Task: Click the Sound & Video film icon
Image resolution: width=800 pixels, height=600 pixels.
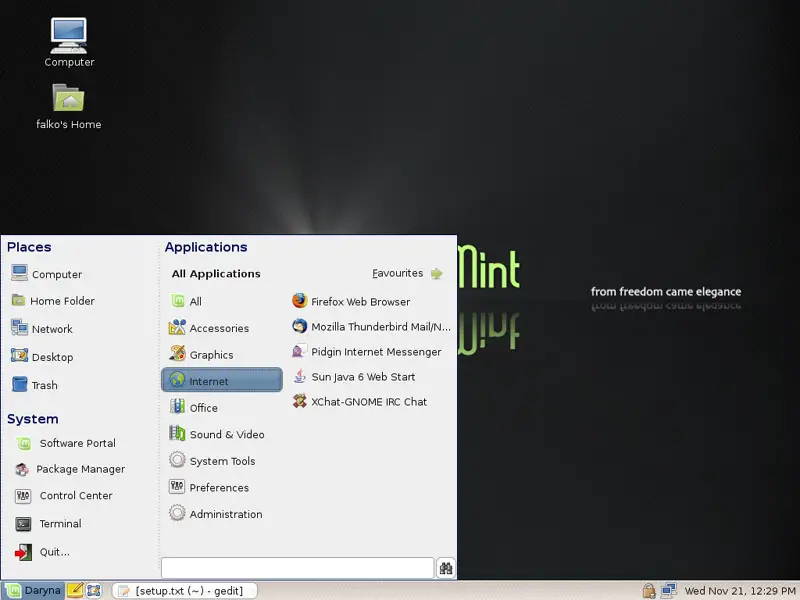Action: [x=177, y=433]
